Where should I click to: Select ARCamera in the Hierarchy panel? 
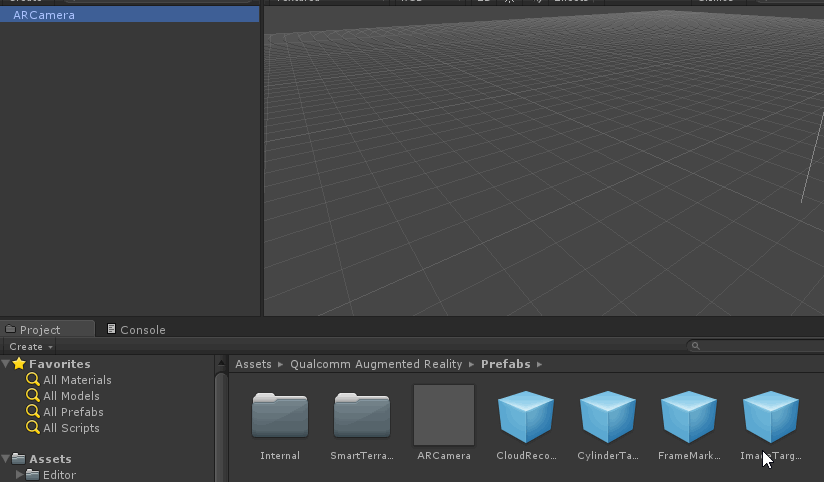[x=129, y=15]
